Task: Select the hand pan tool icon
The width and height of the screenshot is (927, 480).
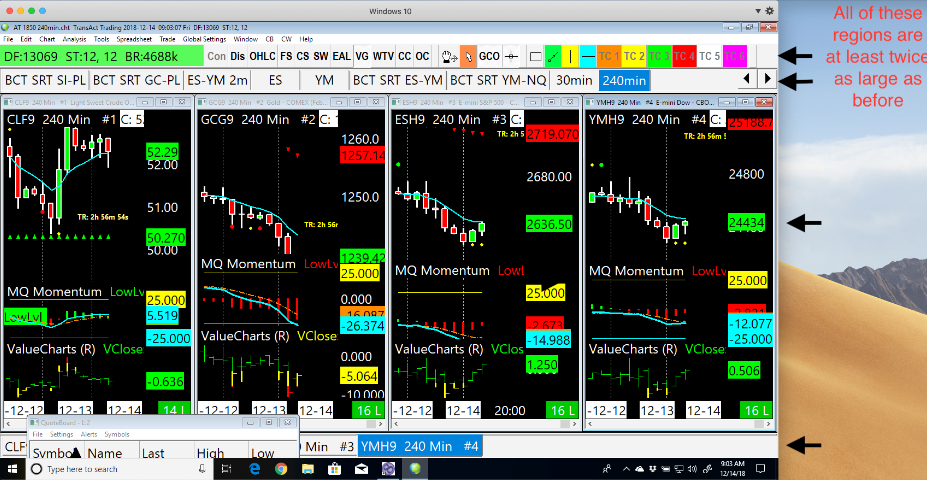Action: coord(450,57)
